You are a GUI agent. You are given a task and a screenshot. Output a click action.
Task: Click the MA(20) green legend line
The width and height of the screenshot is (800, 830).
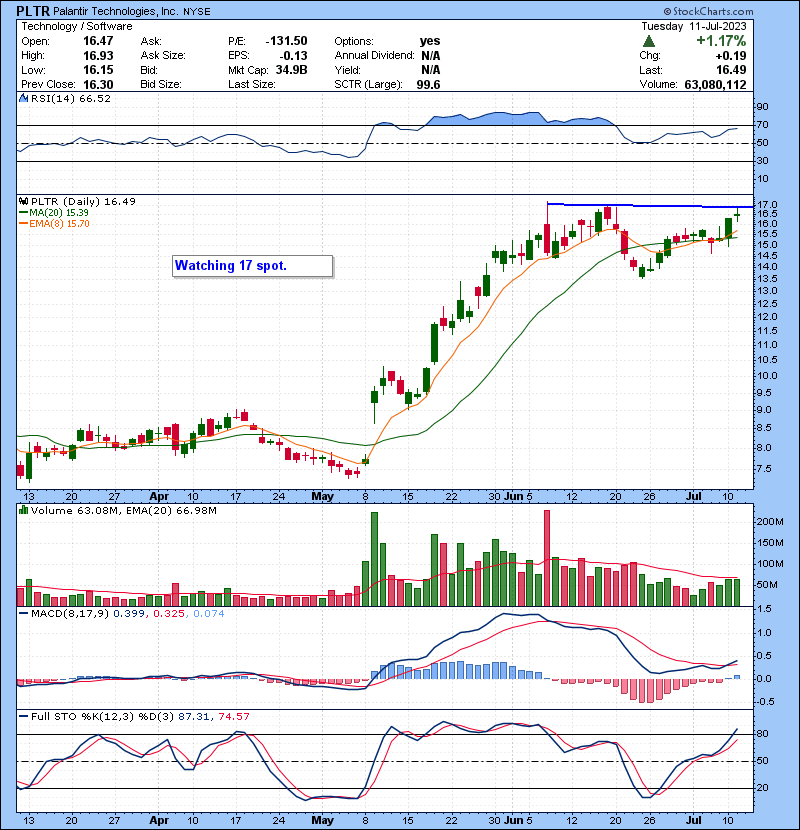(22, 213)
